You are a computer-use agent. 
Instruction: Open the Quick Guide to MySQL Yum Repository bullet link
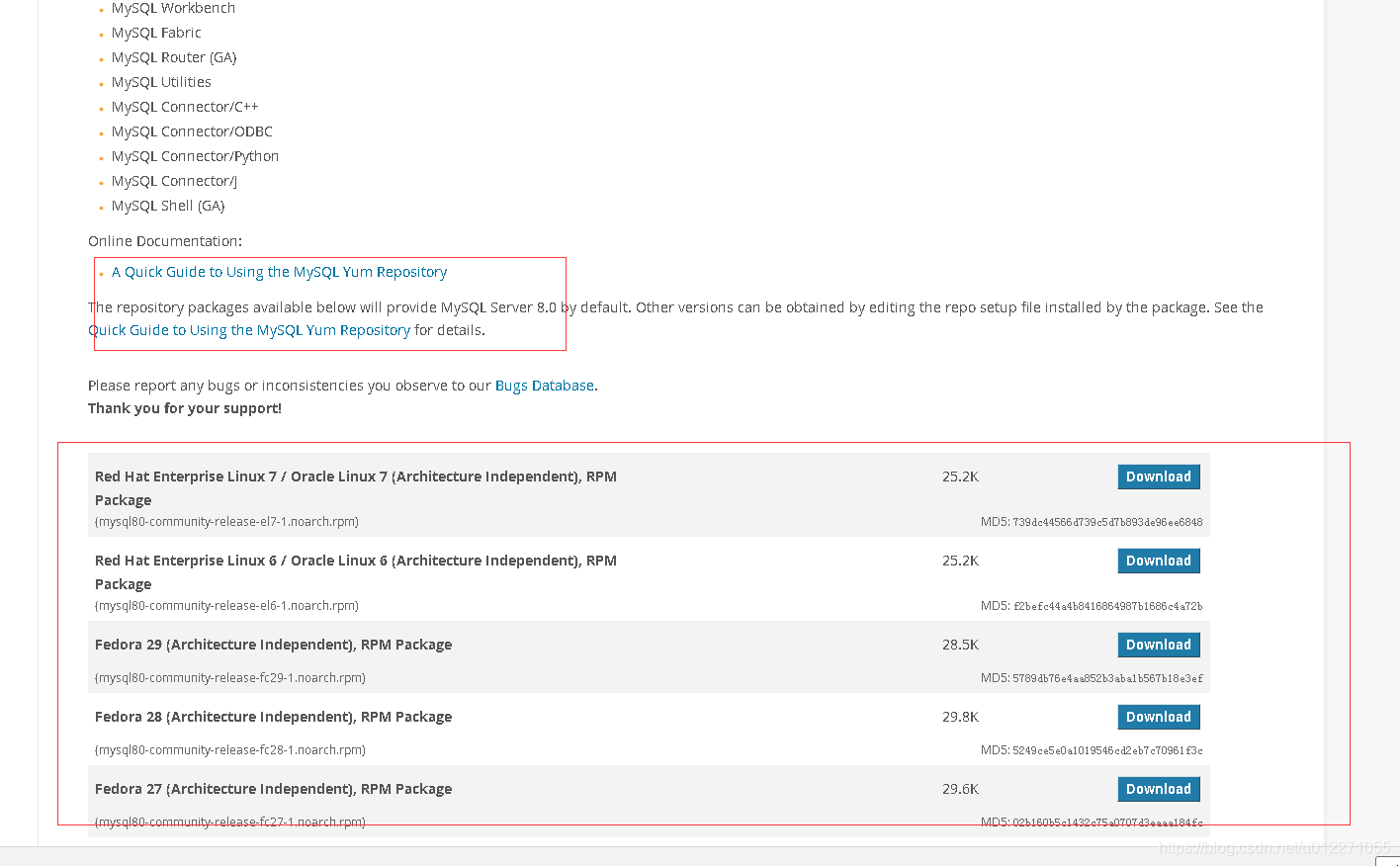(279, 272)
